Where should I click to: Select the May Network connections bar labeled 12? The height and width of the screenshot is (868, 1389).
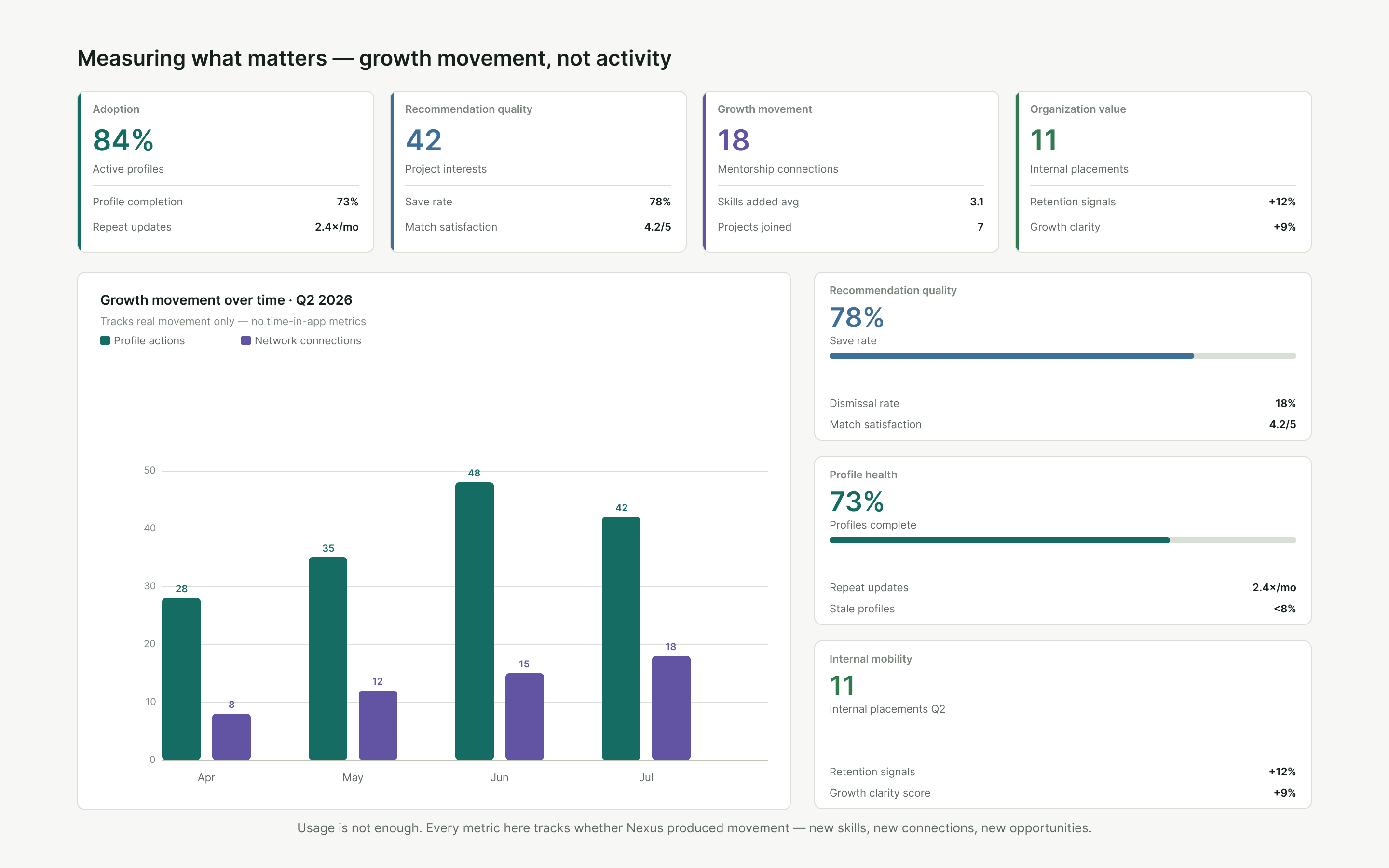pyautogui.click(x=378, y=726)
